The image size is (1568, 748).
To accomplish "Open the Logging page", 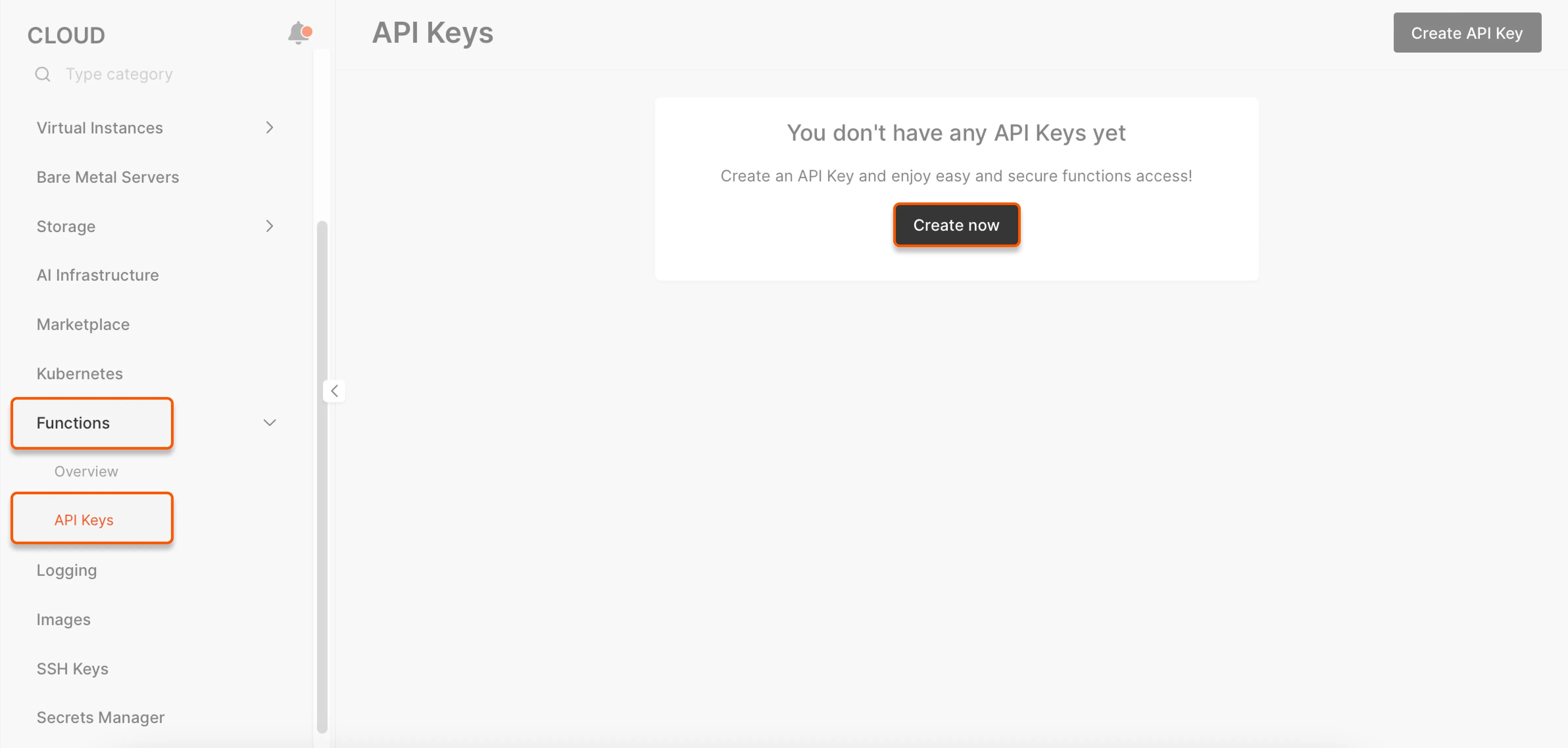I will (x=66, y=570).
